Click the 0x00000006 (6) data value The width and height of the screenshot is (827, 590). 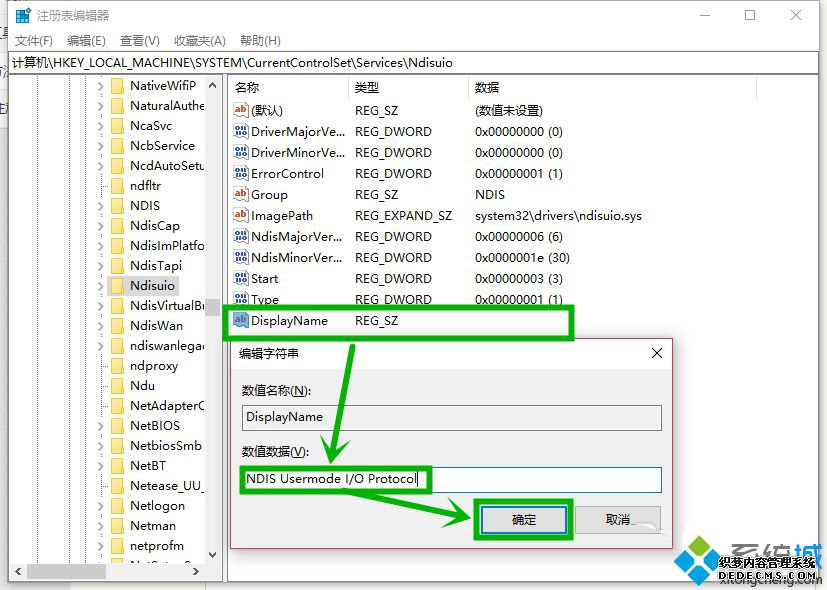pyautogui.click(x=518, y=237)
